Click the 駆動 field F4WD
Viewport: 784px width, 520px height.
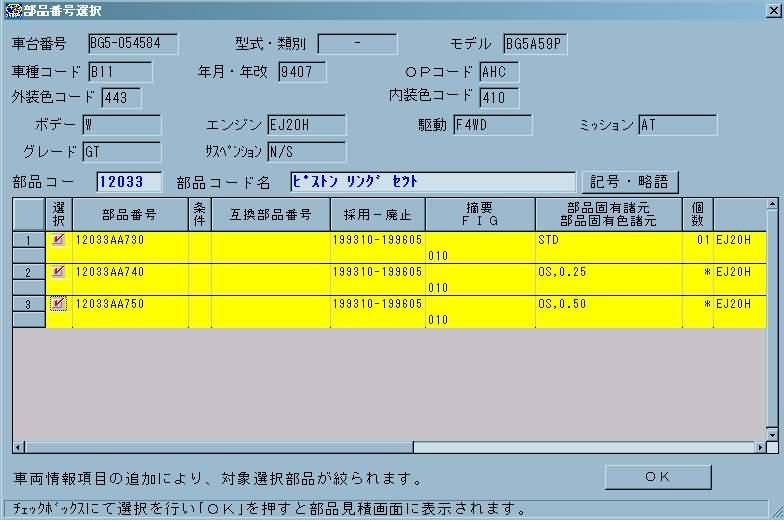point(492,124)
